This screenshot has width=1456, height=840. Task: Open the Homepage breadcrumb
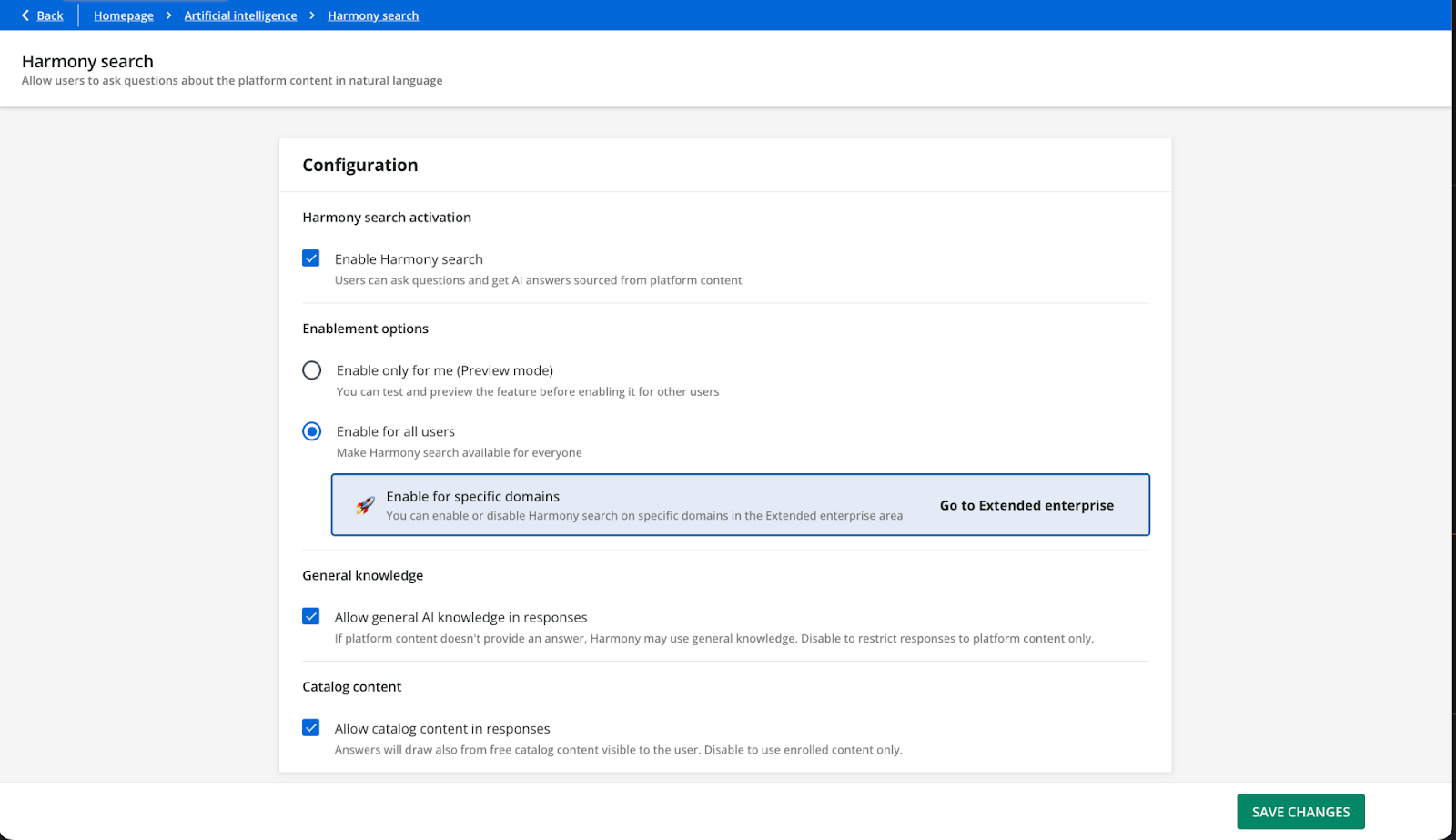[x=123, y=15]
